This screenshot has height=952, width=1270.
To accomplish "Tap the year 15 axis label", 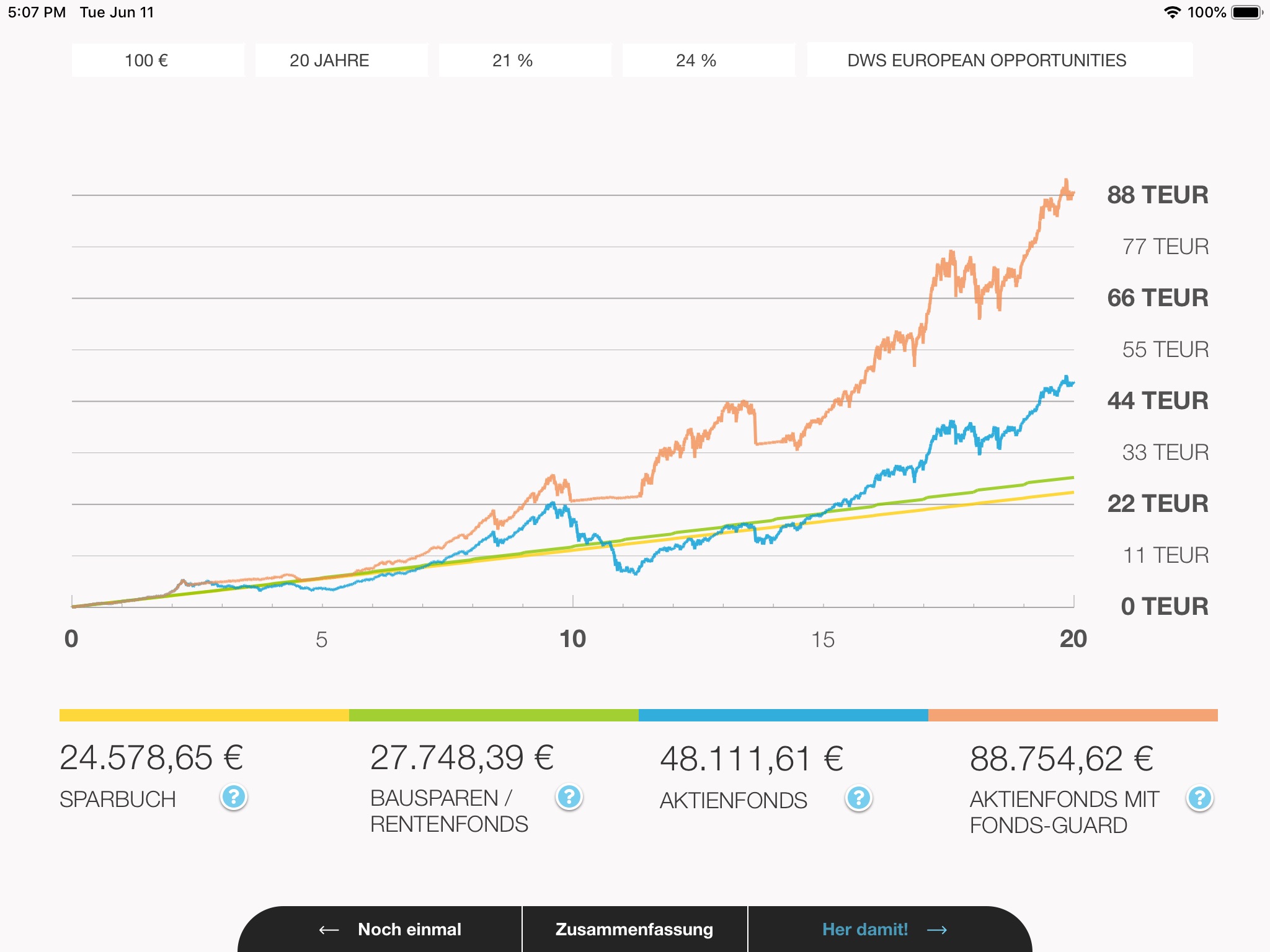I will point(823,640).
